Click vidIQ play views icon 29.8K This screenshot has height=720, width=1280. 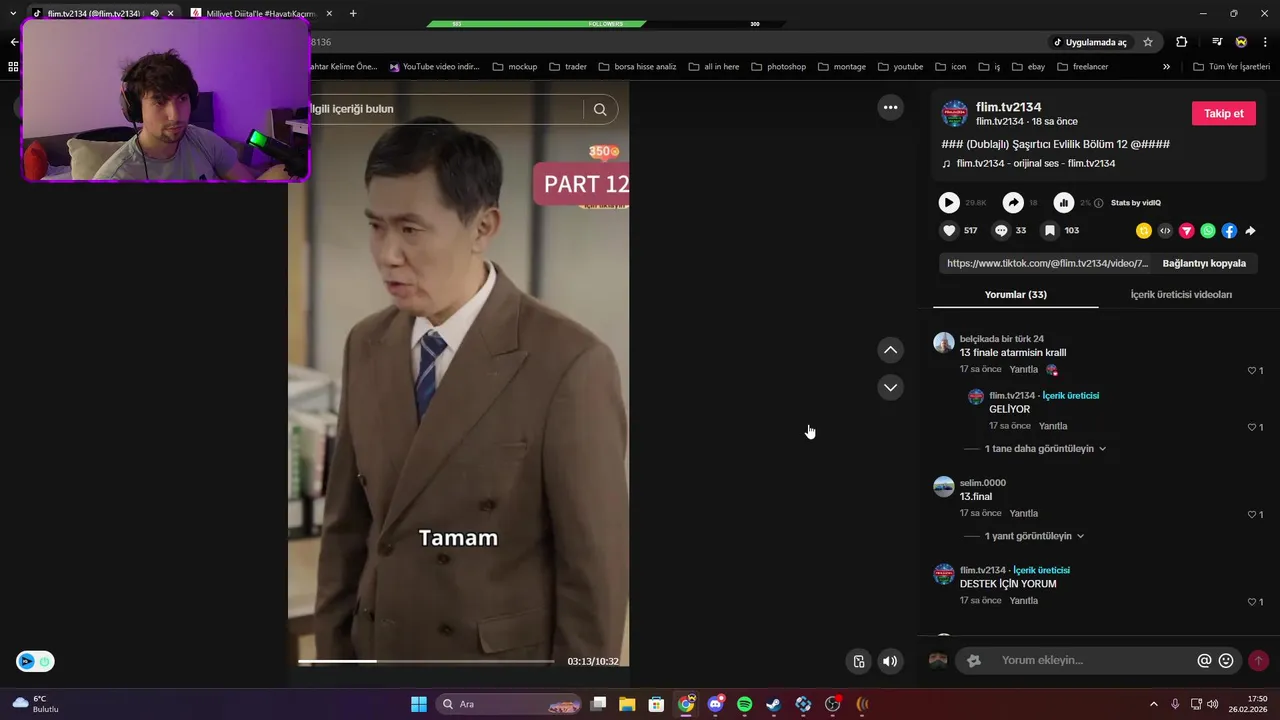[x=949, y=203]
